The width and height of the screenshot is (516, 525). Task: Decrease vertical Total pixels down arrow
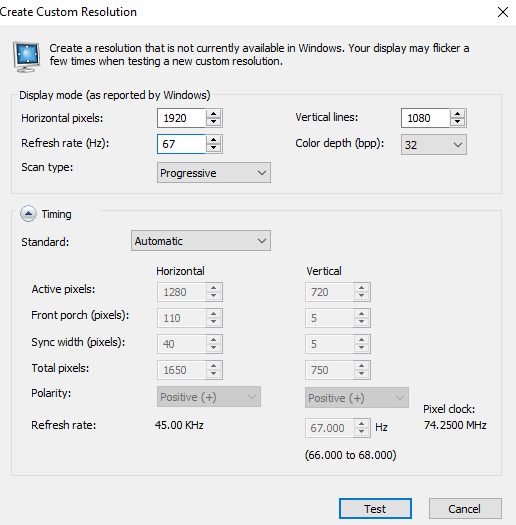[x=362, y=374]
